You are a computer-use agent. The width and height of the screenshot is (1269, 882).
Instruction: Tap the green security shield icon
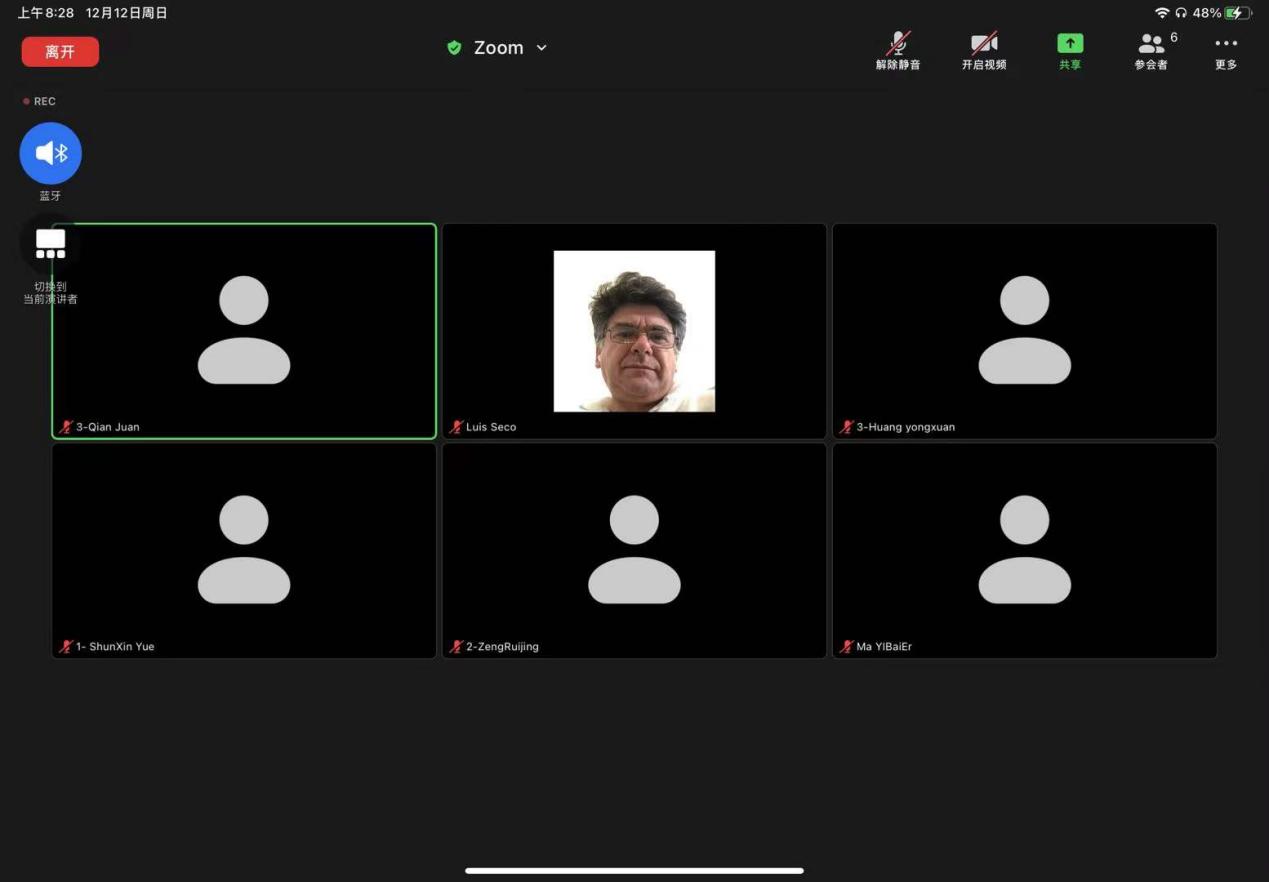click(454, 48)
